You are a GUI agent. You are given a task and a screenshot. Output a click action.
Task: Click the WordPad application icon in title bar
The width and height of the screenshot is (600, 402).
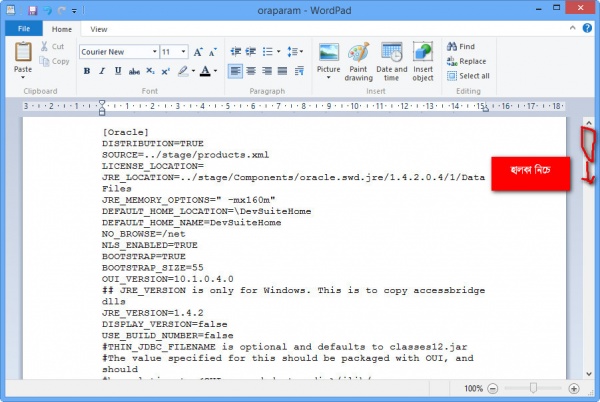point(11,10)
